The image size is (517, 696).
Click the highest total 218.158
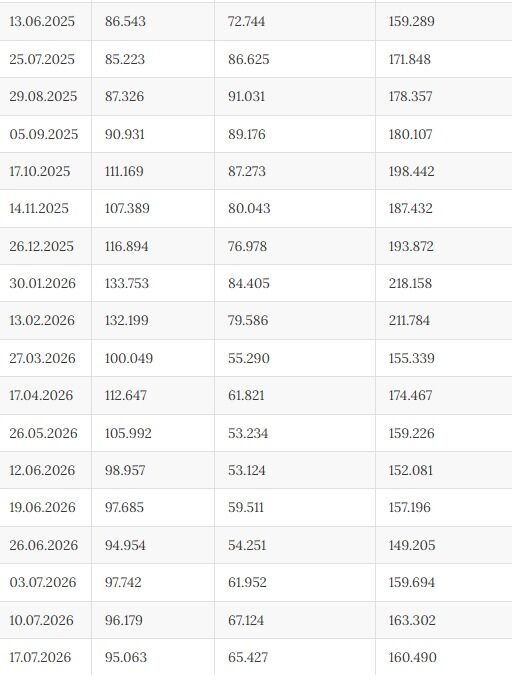click(410, 283)
